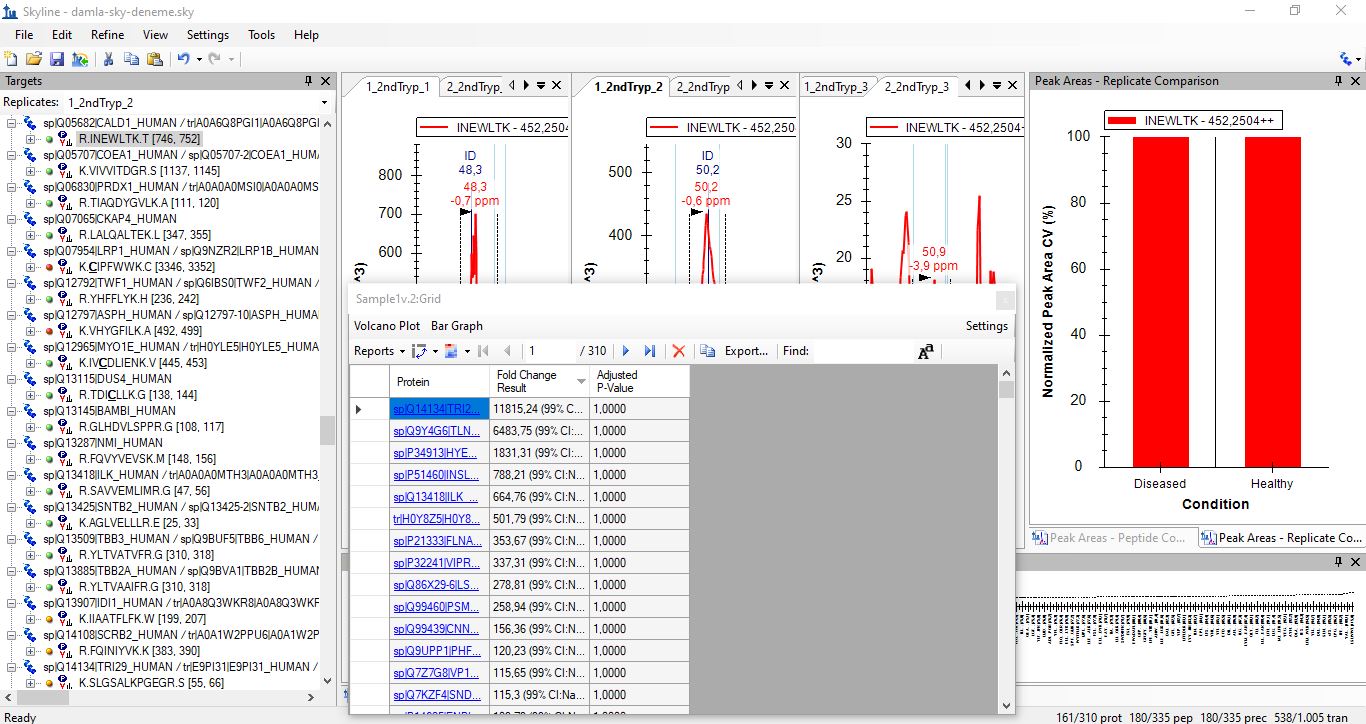Go to the next grid row
This screenshot has width=1366, height=724.
(x=626, y=351)
